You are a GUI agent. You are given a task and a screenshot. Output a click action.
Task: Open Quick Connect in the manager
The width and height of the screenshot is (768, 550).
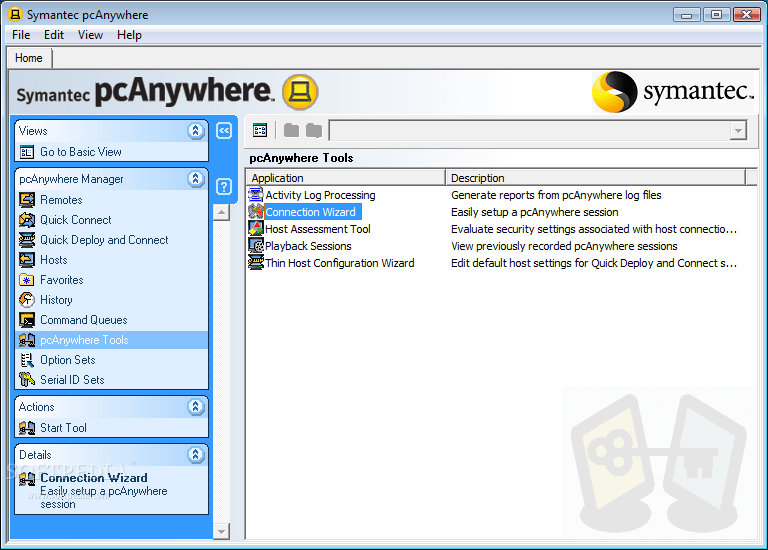(x=76, y=220)
